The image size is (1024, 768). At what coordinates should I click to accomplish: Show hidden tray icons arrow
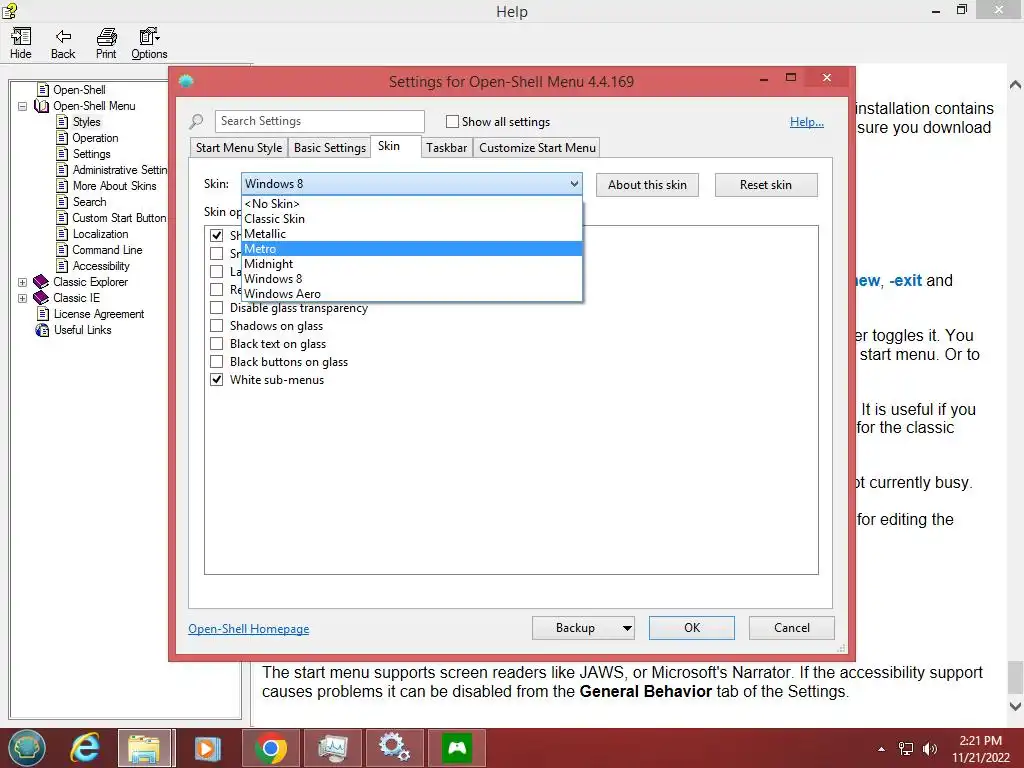point(882,749)
